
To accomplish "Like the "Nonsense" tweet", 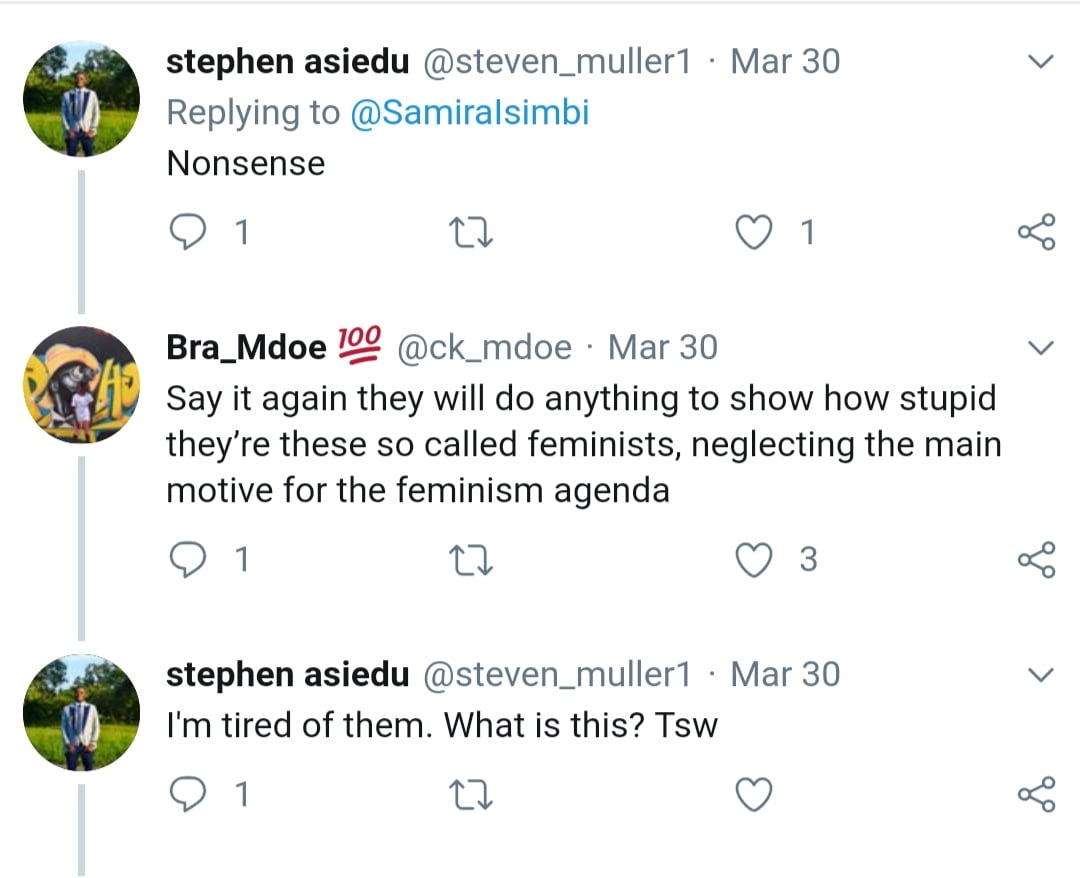I will pyautogui.click(x=754, y=232).
